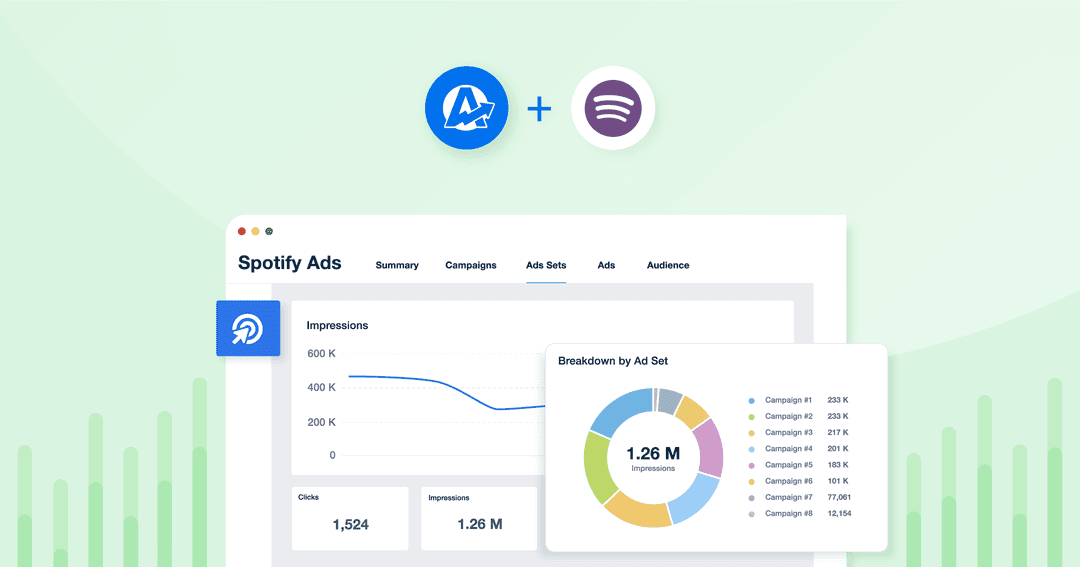Click the Clicks card showing 1,524
This screenshot has height=567, width=1080.
[x=350, y=519]
